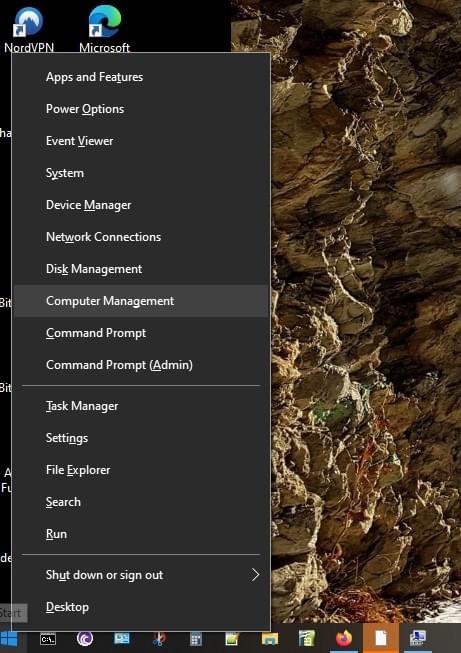Image resolution: width=461 pixels, height=653 pixels.
Task: Open the Microsoft Edge desktop shortcut
Action: (x=105, y=28)
